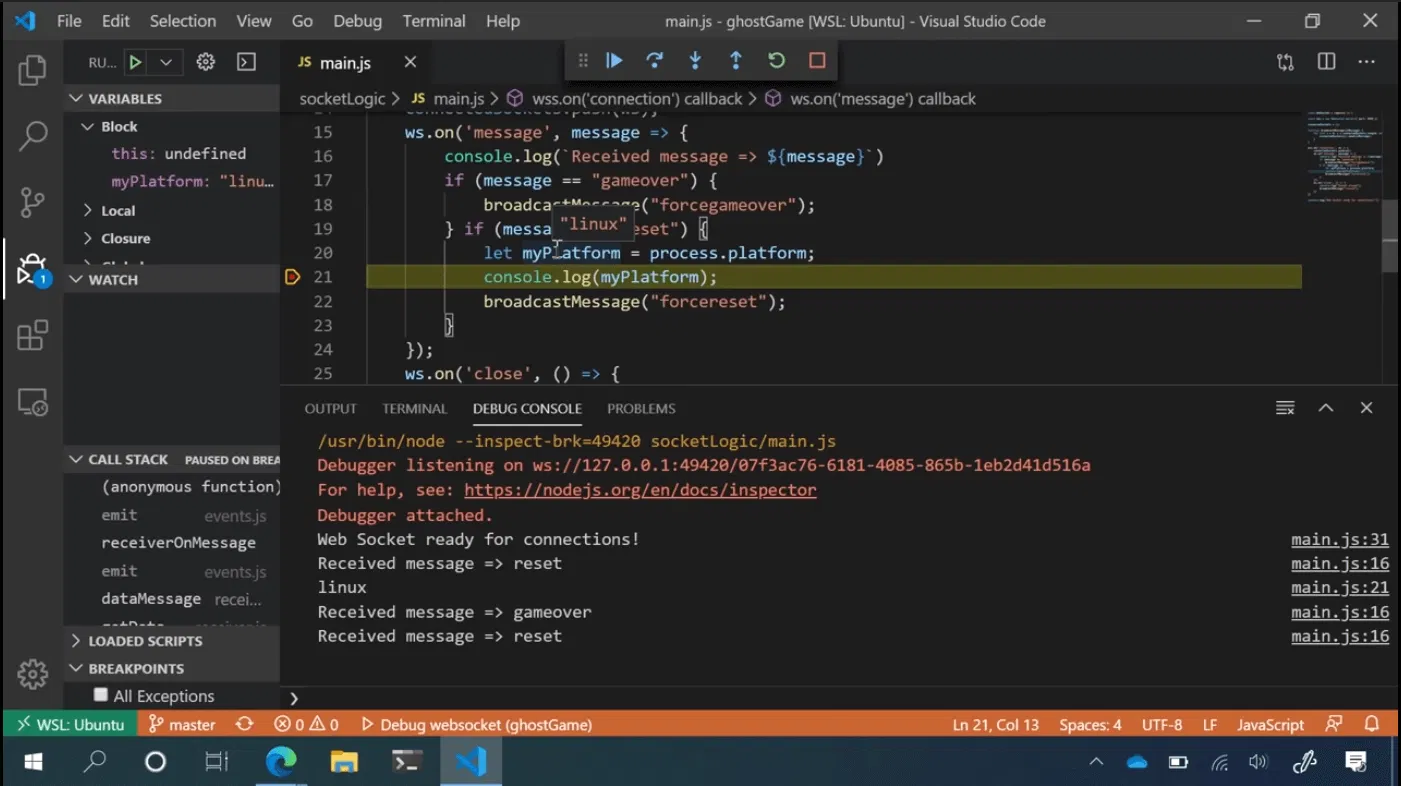
Task: Select the Run and Debug activity icon
Action: 31,268
